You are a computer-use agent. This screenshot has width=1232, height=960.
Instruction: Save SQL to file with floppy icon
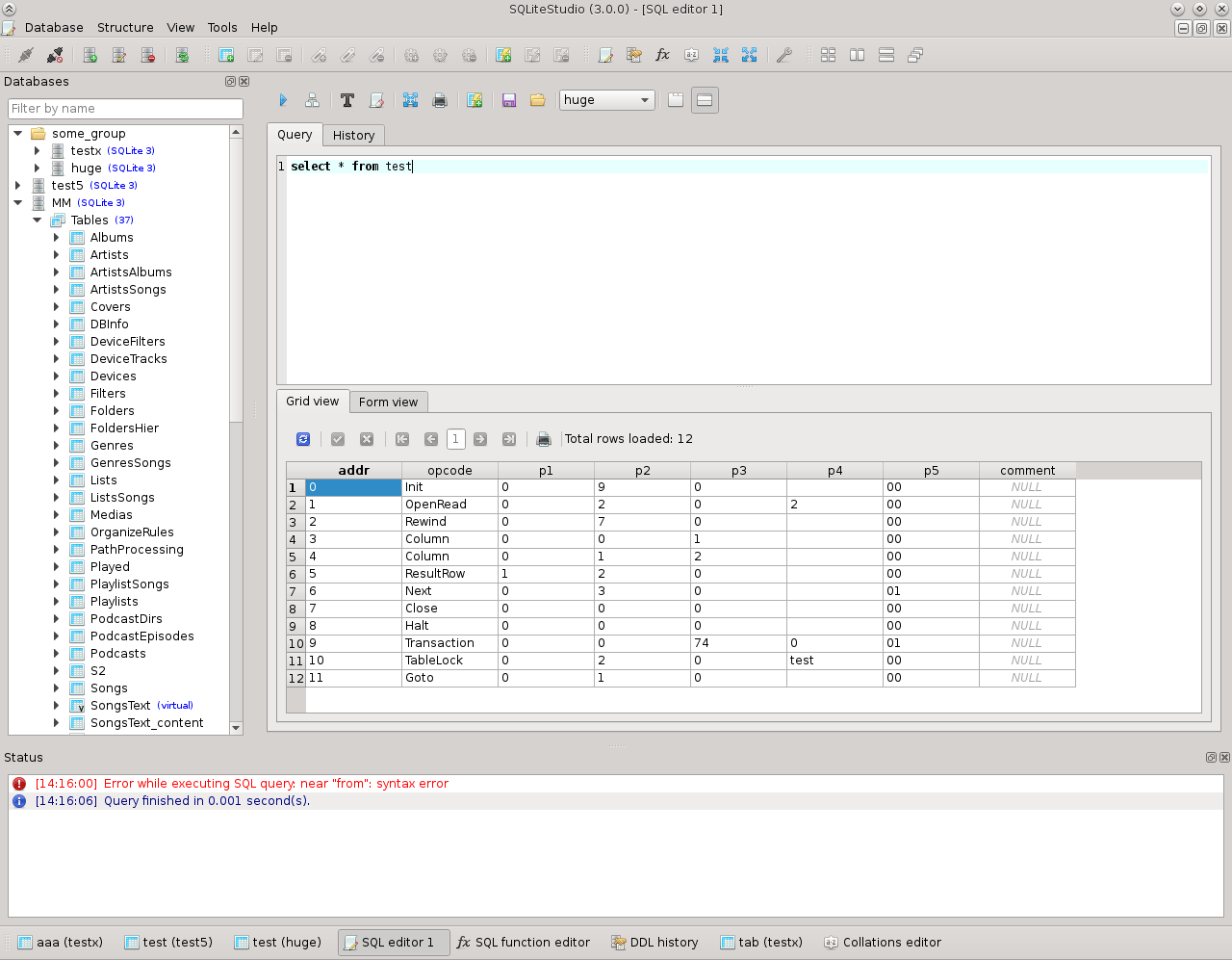tap(509, 100)
